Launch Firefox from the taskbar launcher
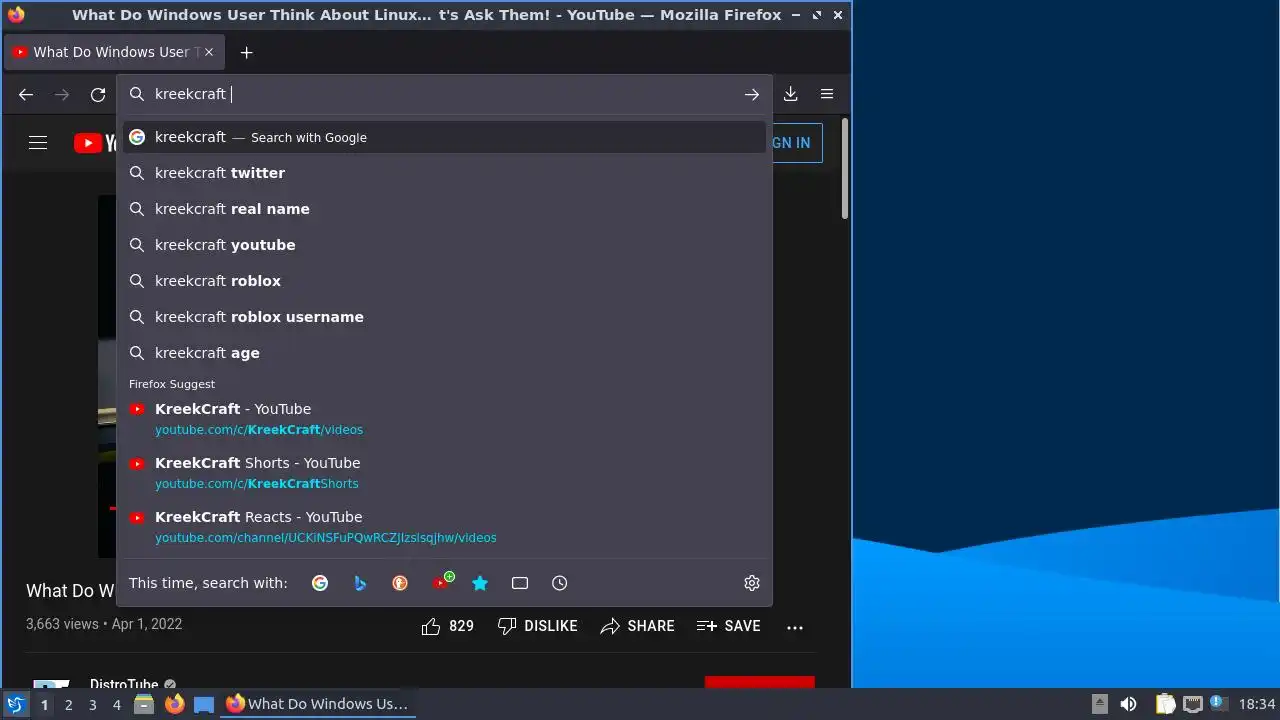 (174, 704)
